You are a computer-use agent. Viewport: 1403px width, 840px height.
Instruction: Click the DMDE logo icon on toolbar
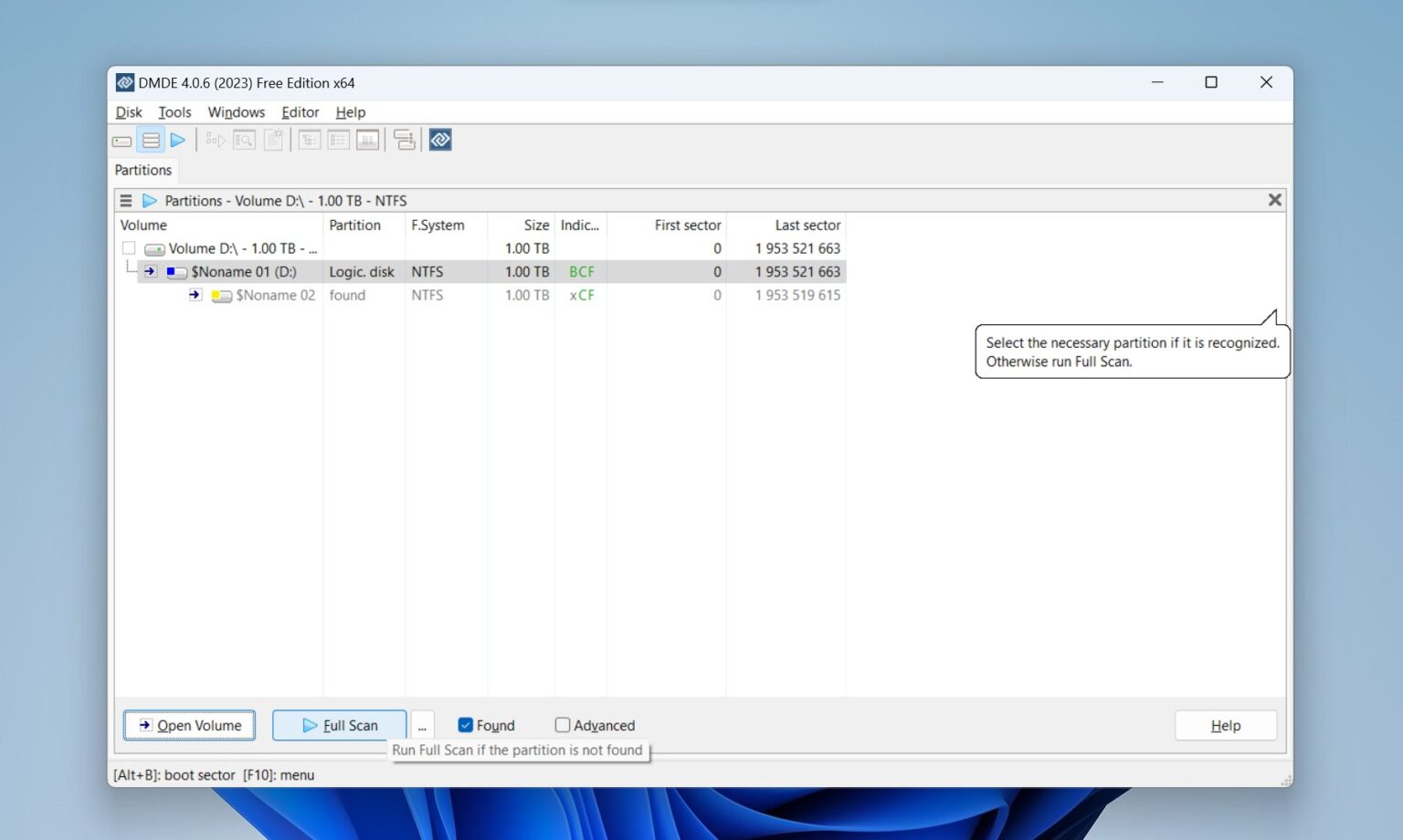click(440, 140)
